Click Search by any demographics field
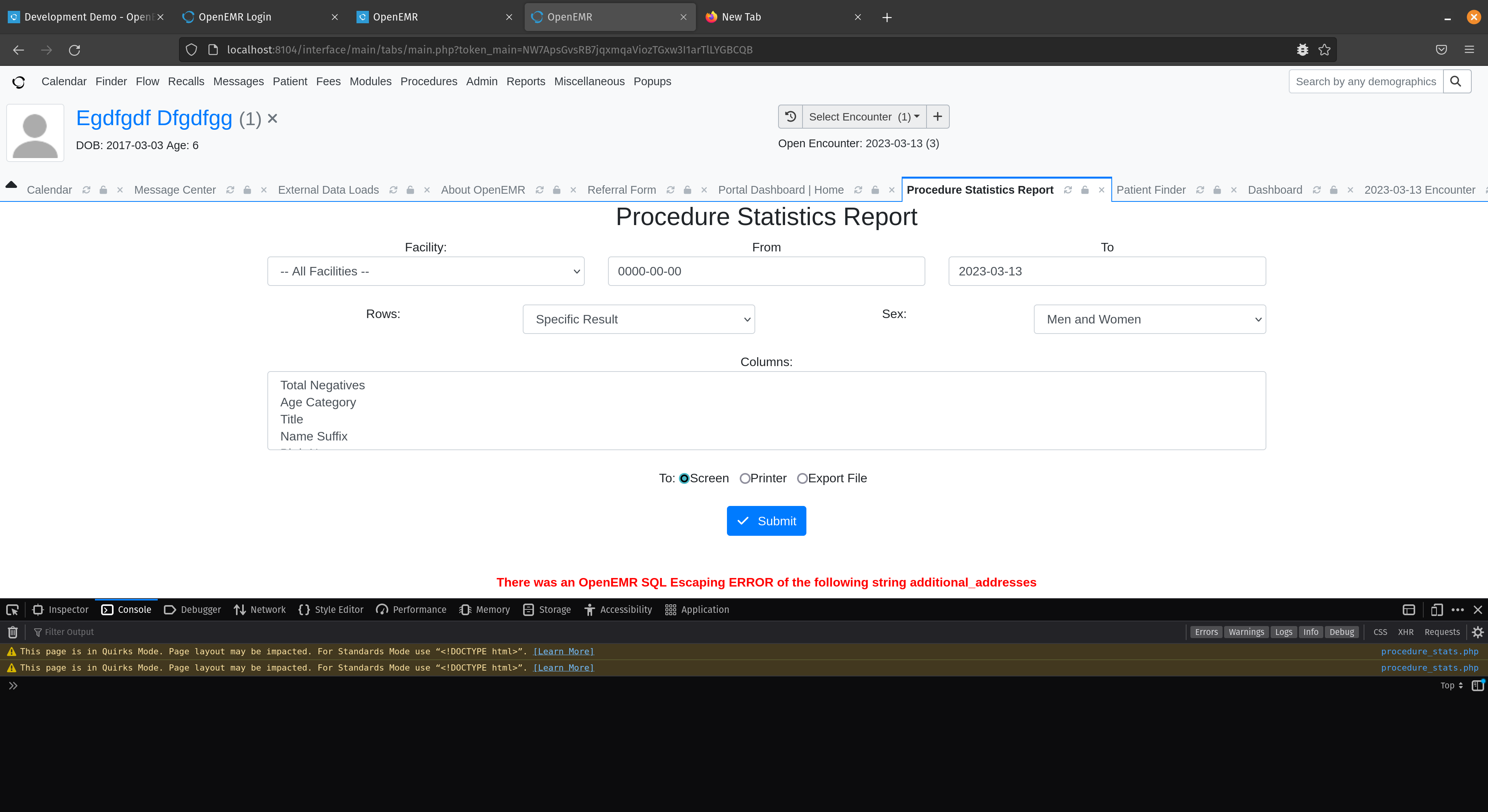 [1366, 81]
